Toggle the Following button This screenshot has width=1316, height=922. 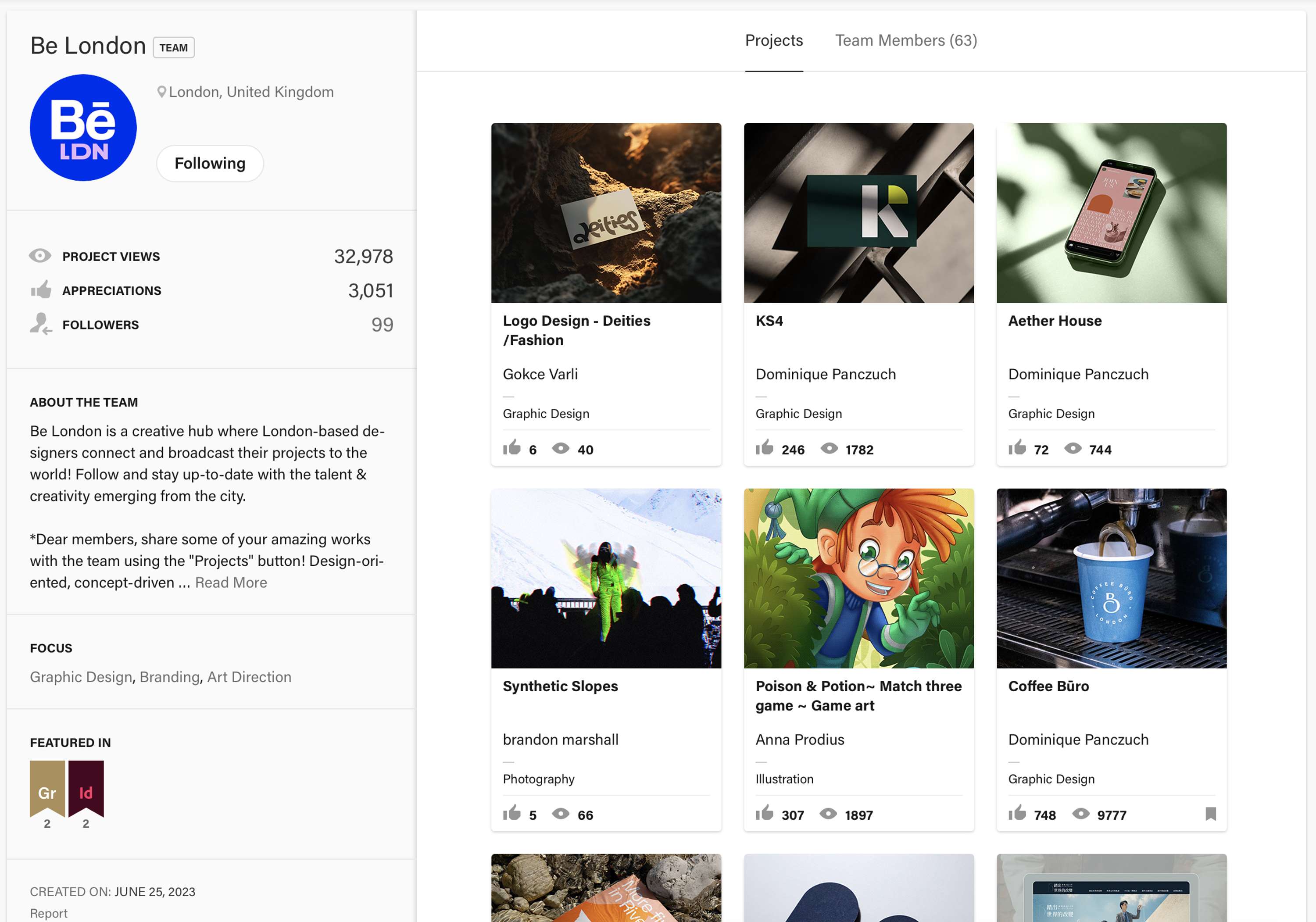[x=210, y=163]
